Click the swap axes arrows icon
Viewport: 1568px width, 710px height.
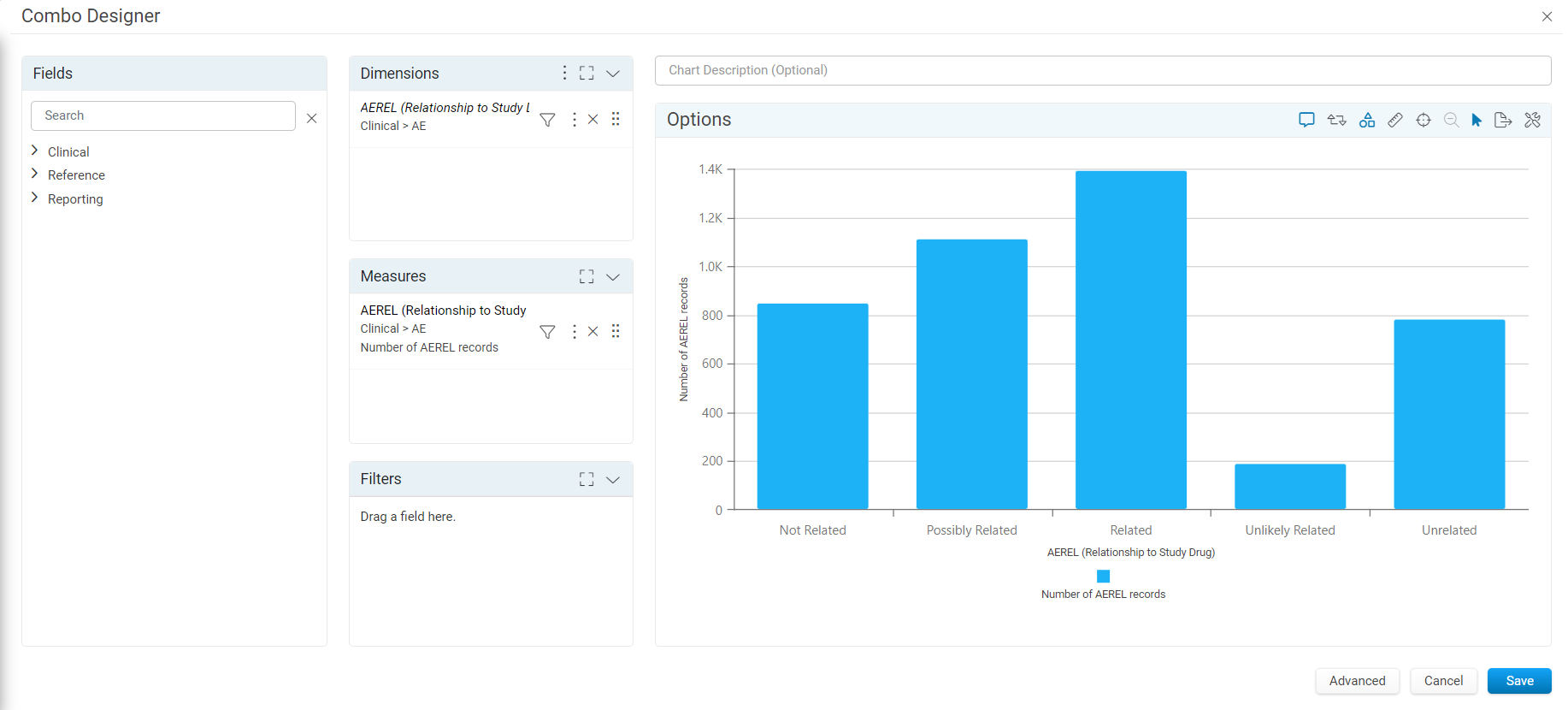click(x=1336, y=120)
